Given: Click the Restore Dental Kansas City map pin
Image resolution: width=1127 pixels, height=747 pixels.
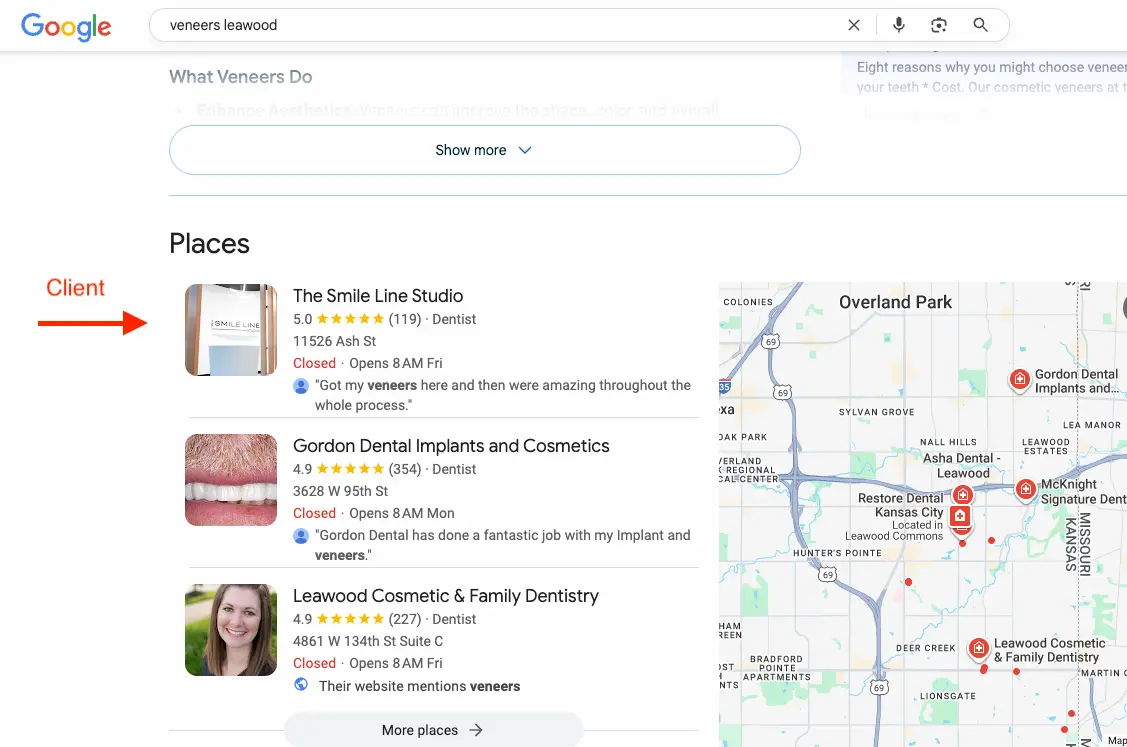Looking at the screenshot, I should click(960, 516).
